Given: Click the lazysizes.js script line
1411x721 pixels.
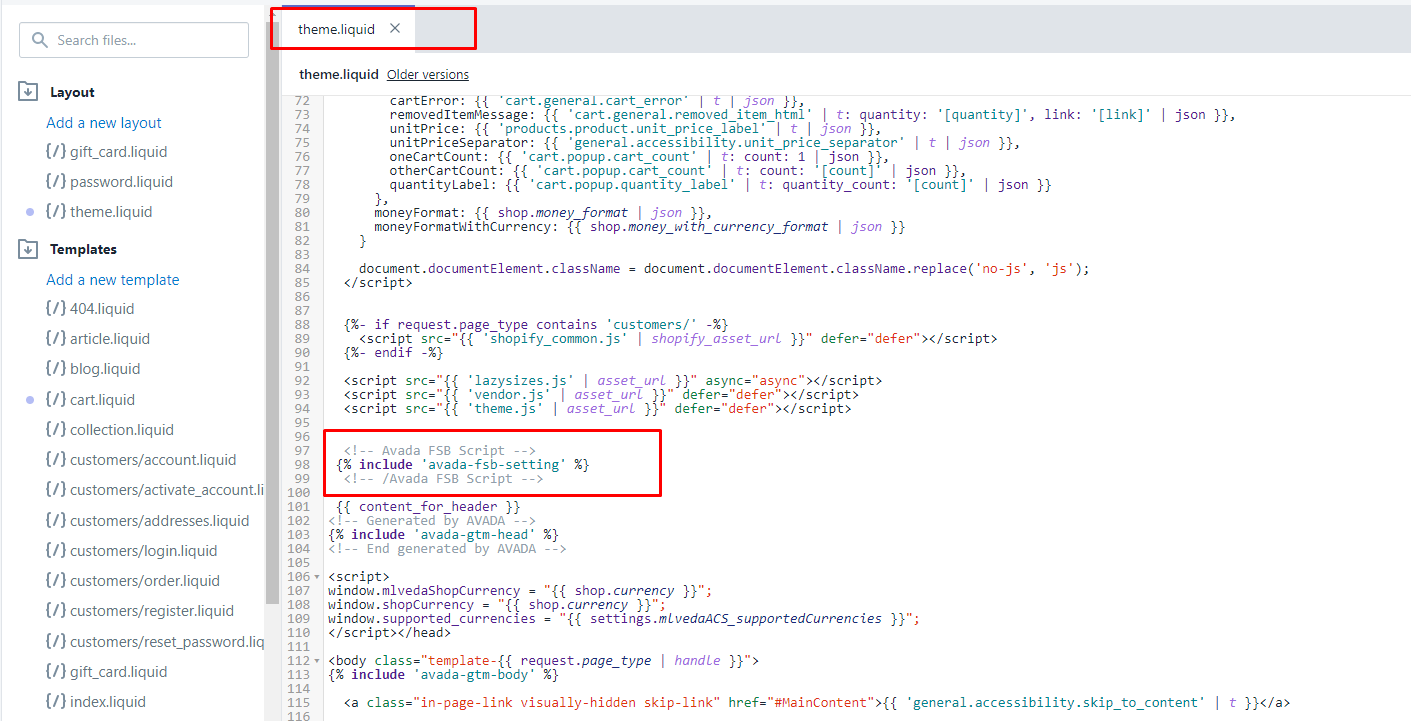Looking at the screenshot, I should (613, 381).
